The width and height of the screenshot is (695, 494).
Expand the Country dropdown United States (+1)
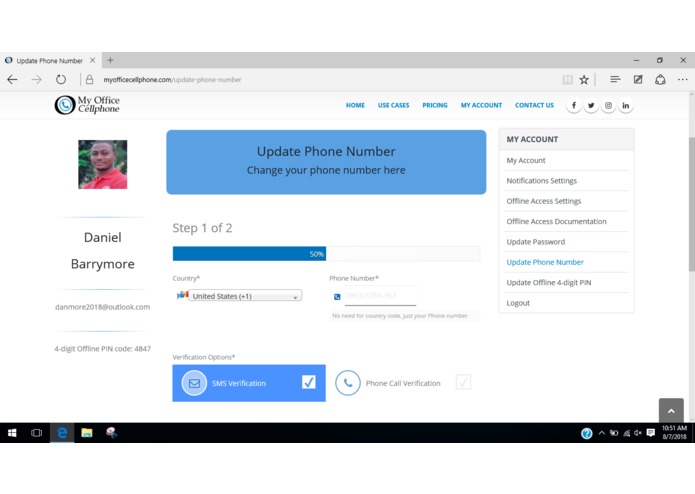(245, 296)
